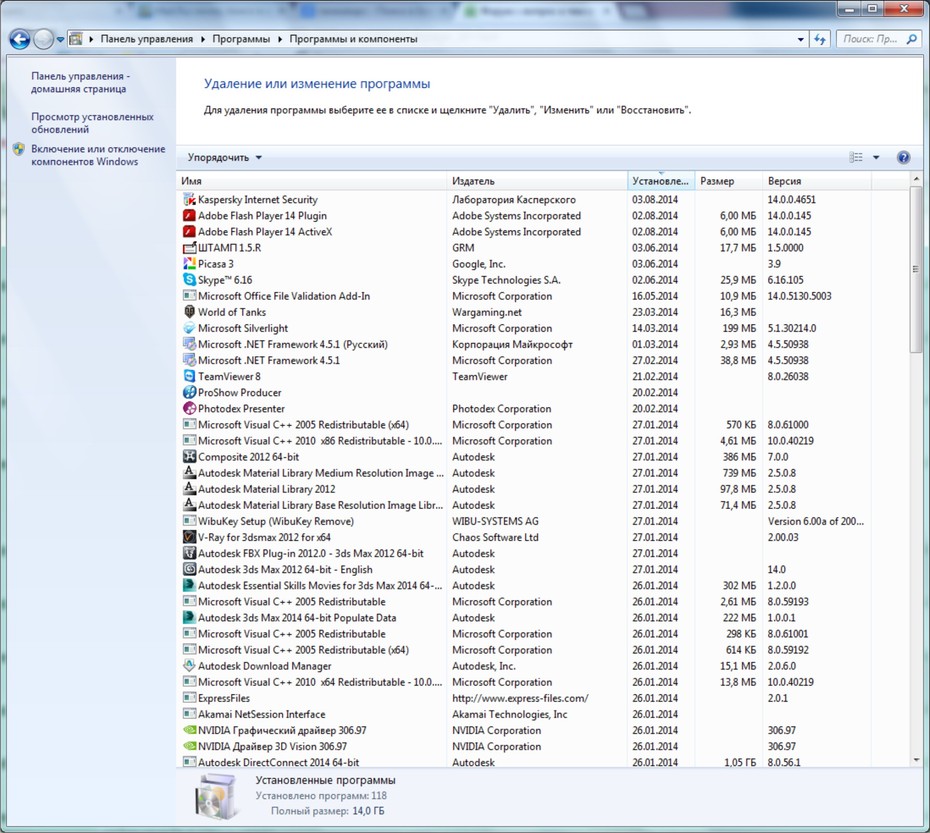Select the Kaspersky Internet Security icon
The width and height of the screenshot is (930, 833).
[189, 199]
